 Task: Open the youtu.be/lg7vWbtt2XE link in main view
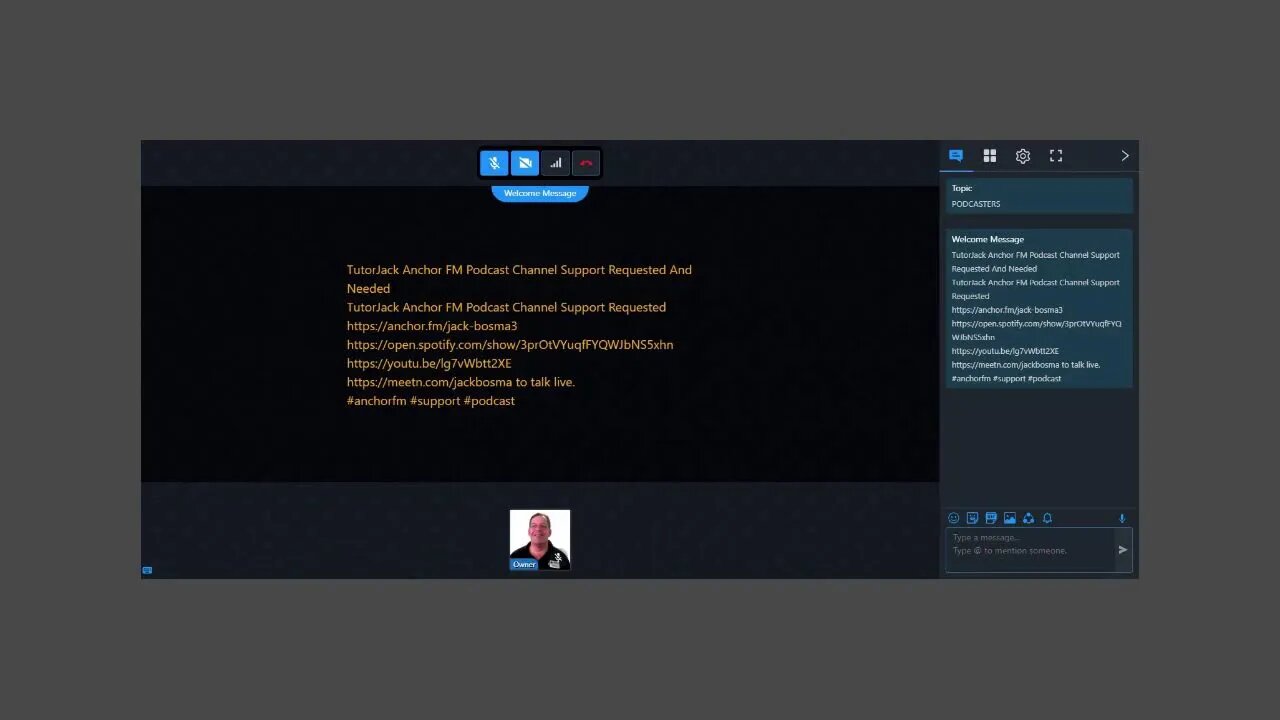click(429, 363)
